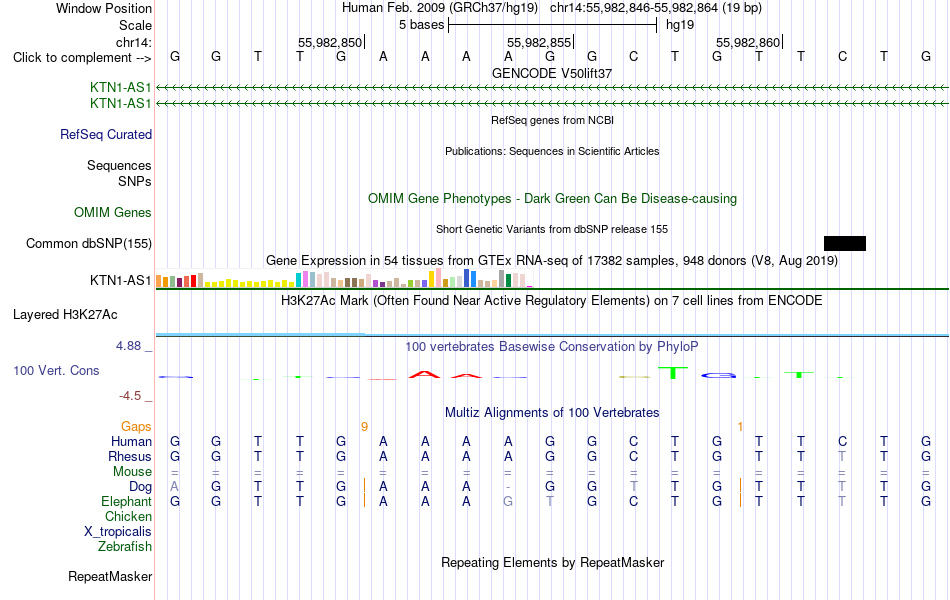Click the SNPs track label
This screenshot has height=600, width=950.
(x=135, y=181)
